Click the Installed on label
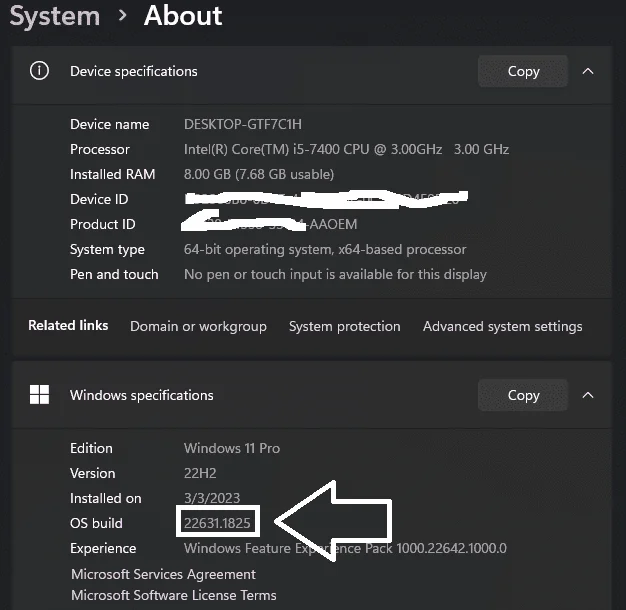This screenshot has width=626, height=610. click(106, 498)
